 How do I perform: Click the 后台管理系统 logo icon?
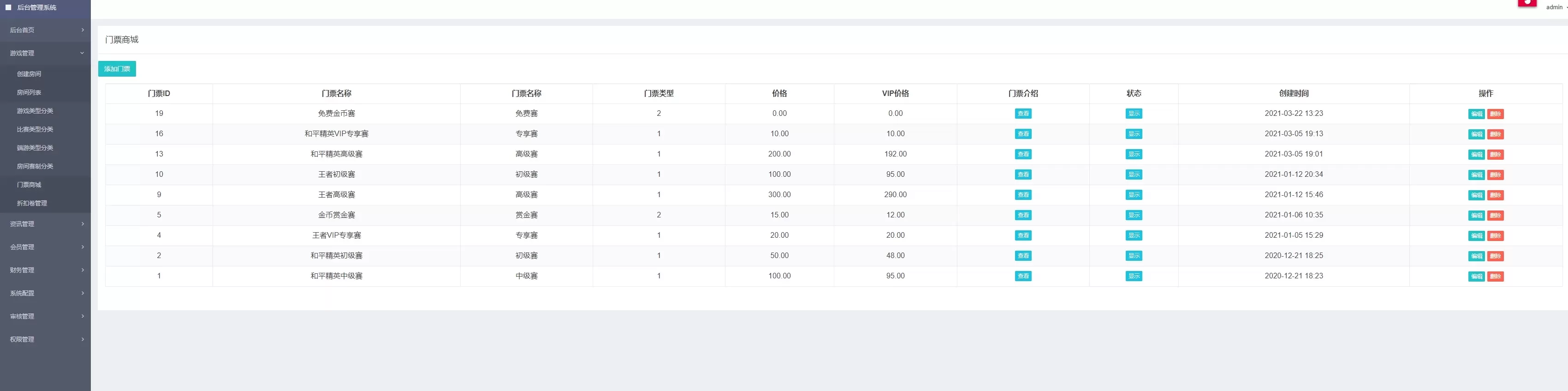coord(8,7)
